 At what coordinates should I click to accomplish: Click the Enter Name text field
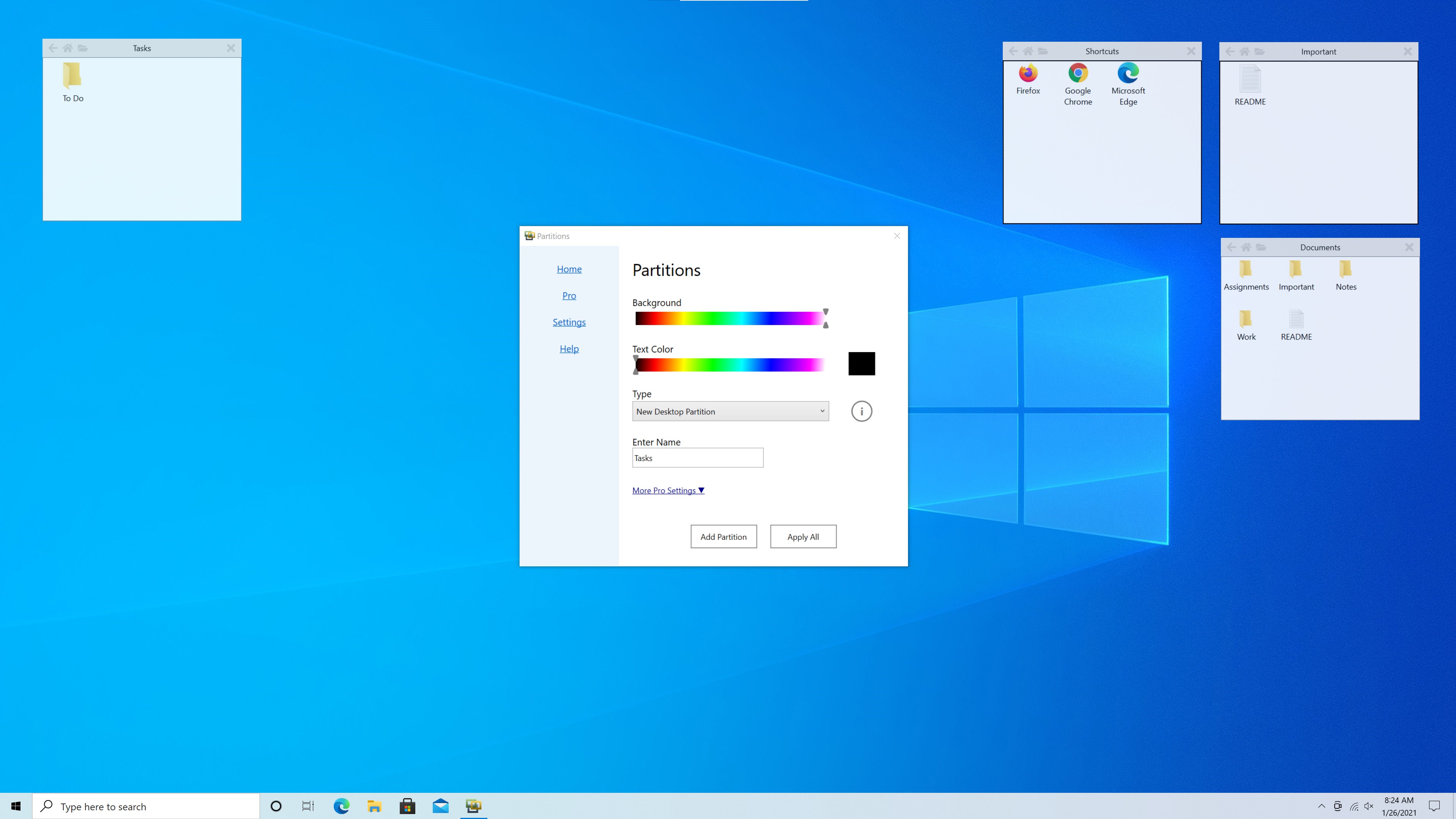(697, 458)
